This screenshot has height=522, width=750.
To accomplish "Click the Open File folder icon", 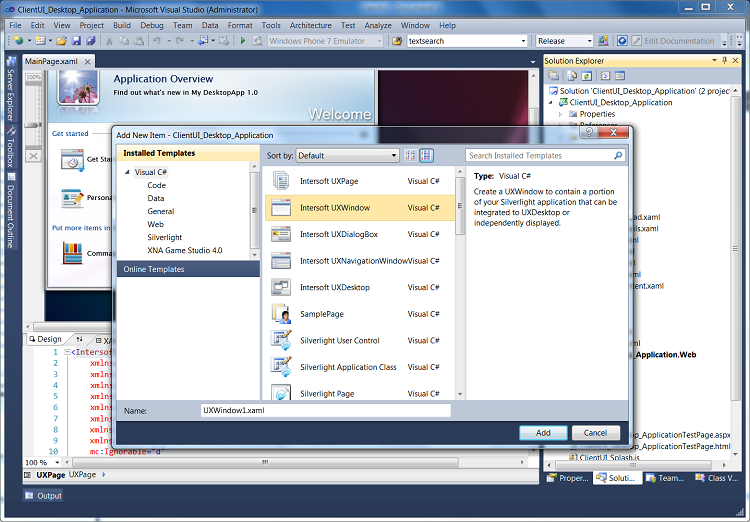I will (x=61, y=41).
